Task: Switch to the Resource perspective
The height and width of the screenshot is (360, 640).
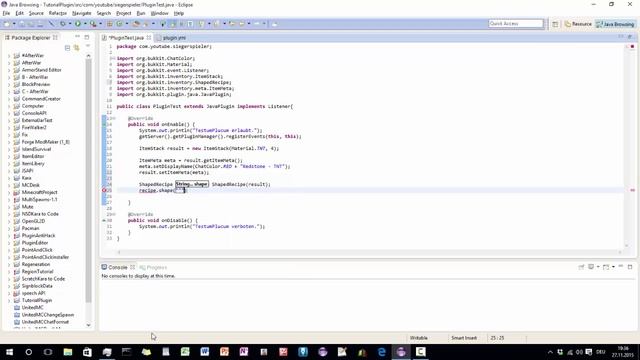Action: click(578, 24)
